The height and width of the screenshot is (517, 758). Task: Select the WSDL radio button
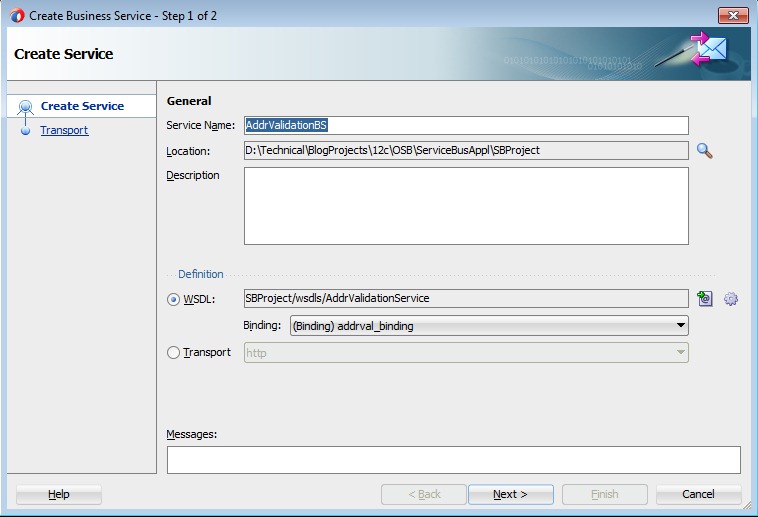[174, 299]
